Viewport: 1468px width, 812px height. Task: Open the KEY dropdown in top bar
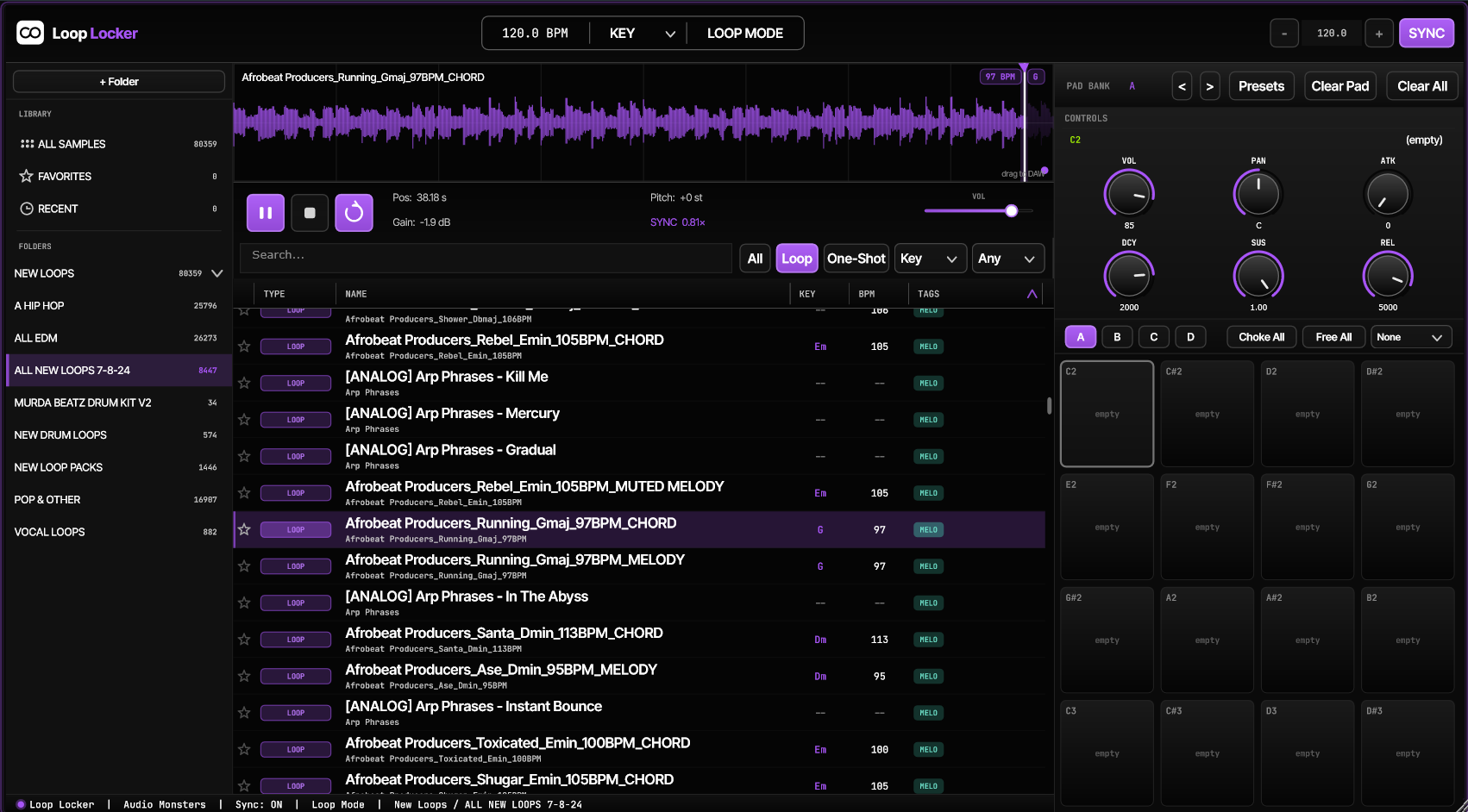point(640,34)
